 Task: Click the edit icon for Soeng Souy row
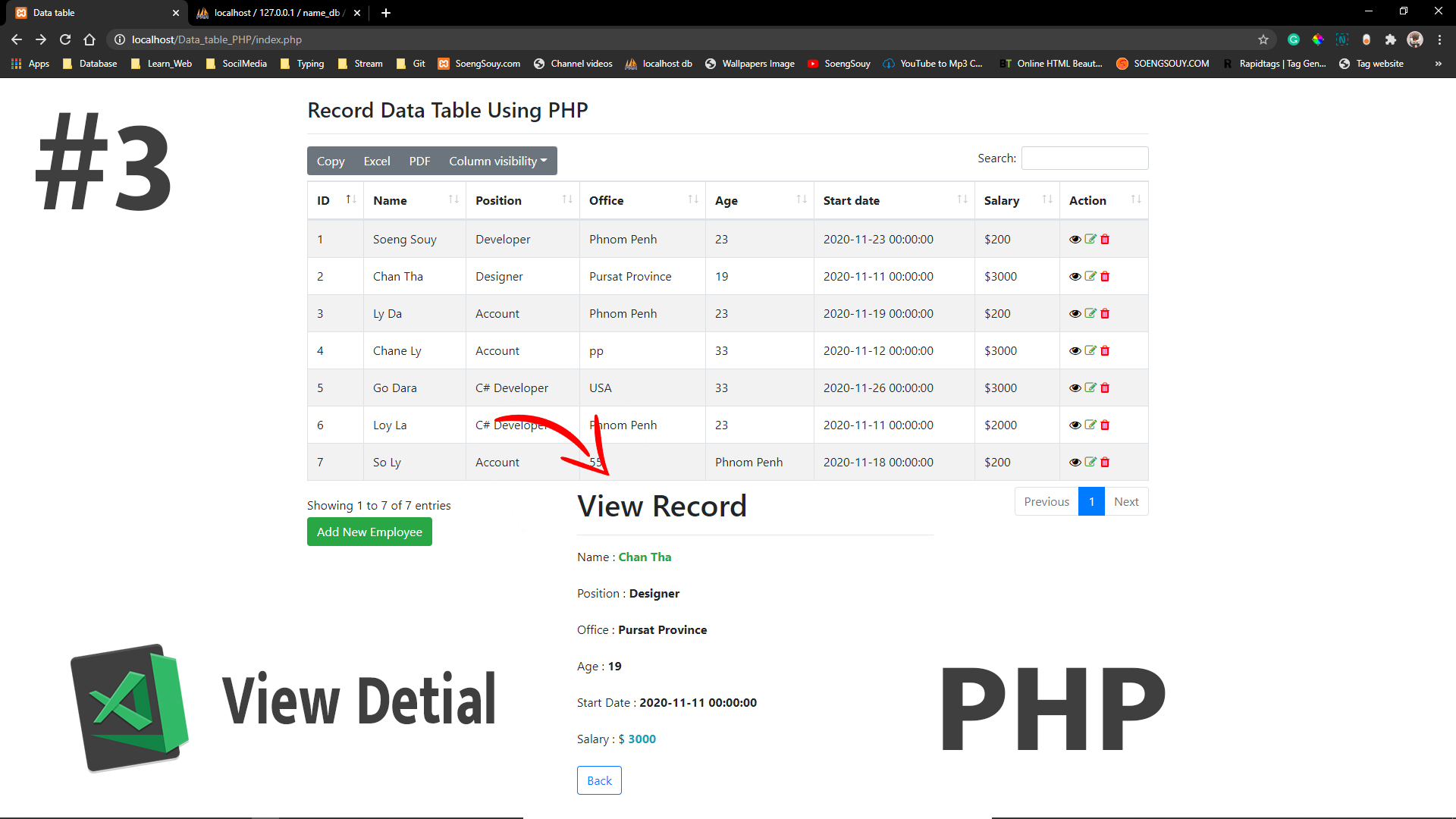(x=1090, y=239)
